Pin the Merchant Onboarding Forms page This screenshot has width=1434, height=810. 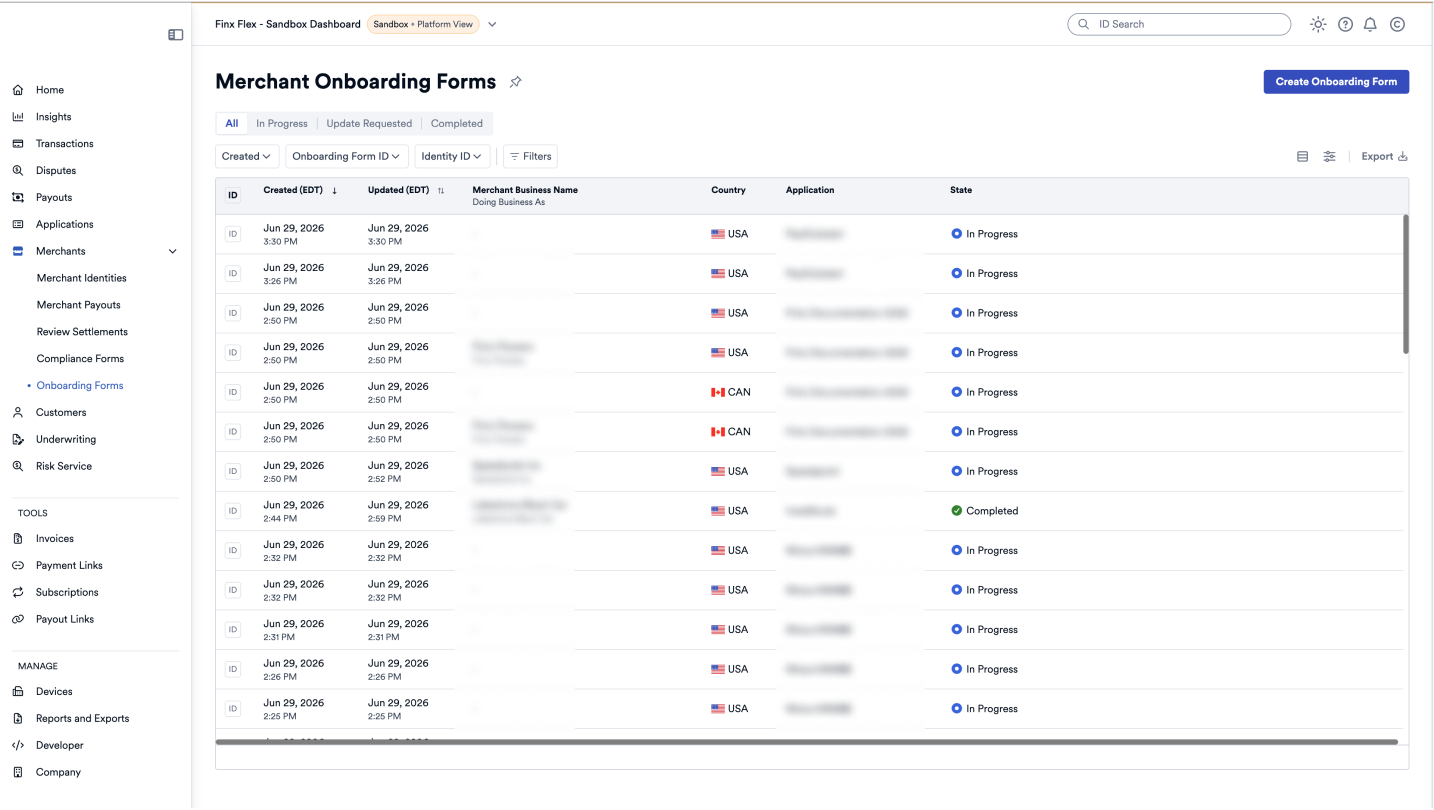click(516, 82)
